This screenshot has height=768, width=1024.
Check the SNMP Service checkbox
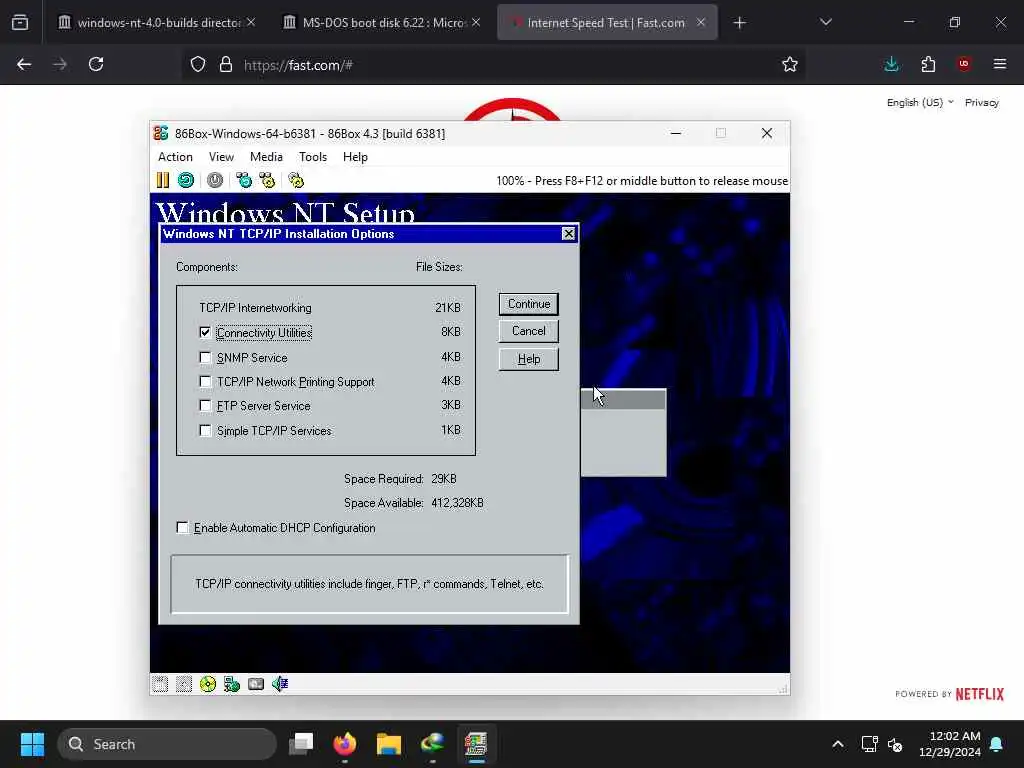pyautogui.click(x=205, y=357)
